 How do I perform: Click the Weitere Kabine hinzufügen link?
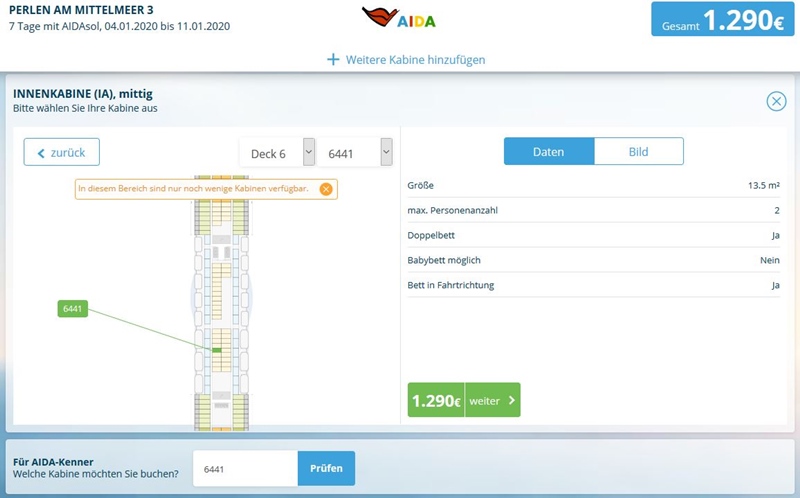415,60
